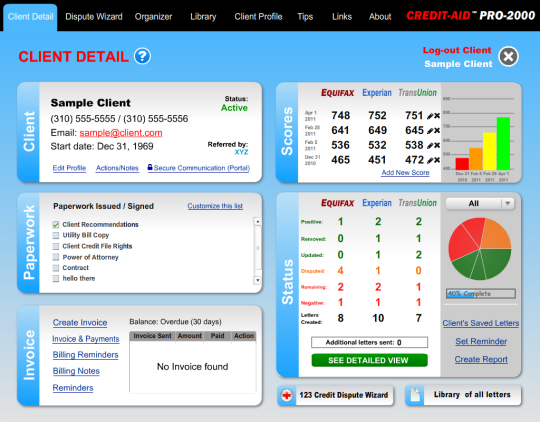Delete the Feb 5 2011 score row
This screenshot has height=422, width=540.
click(x=437, y=145)
